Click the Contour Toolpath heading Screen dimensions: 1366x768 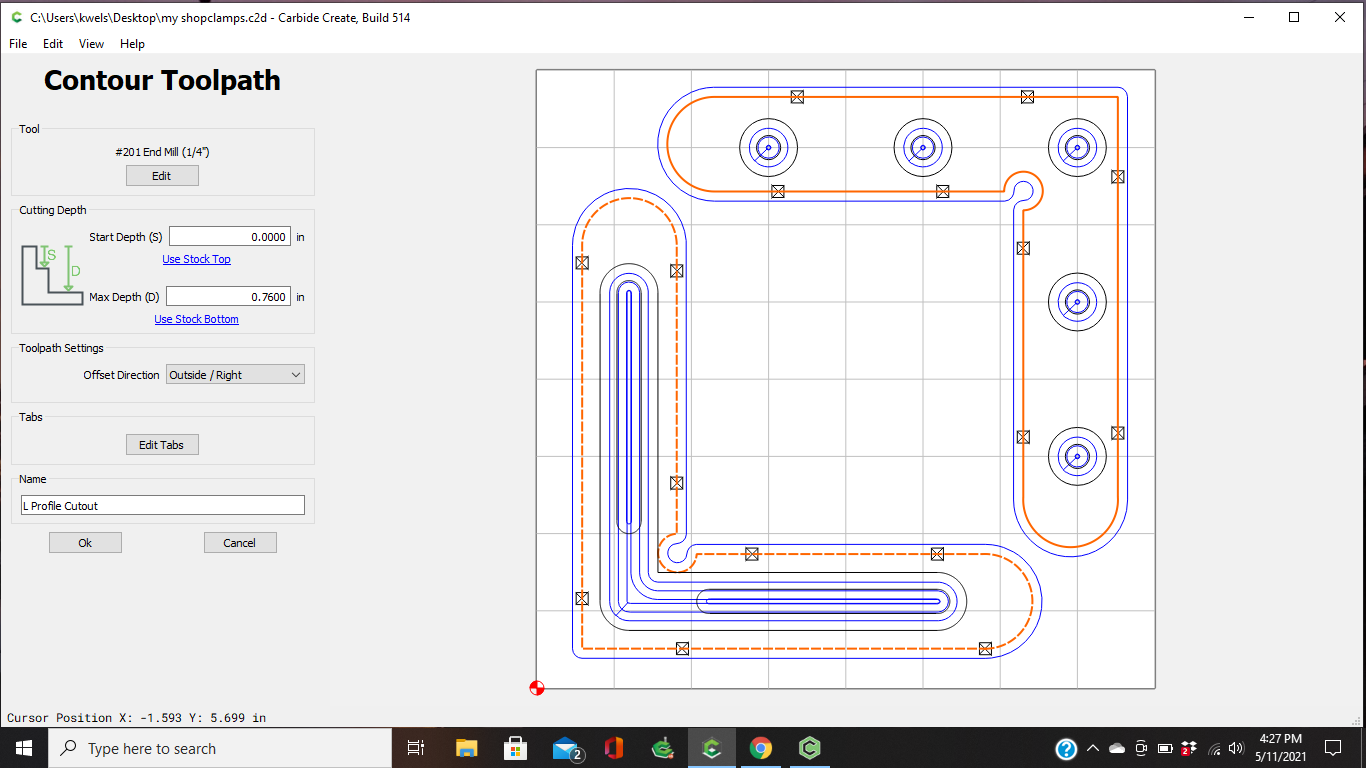[162, 81]
